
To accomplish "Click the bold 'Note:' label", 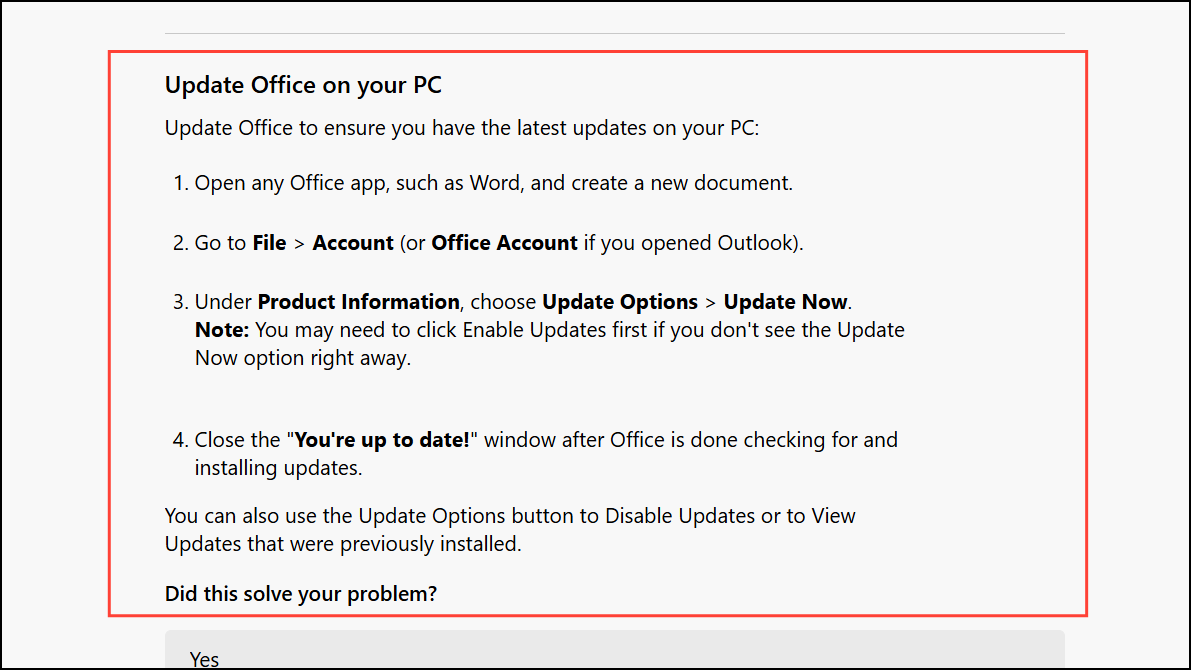I will click(x=222, y=330).
